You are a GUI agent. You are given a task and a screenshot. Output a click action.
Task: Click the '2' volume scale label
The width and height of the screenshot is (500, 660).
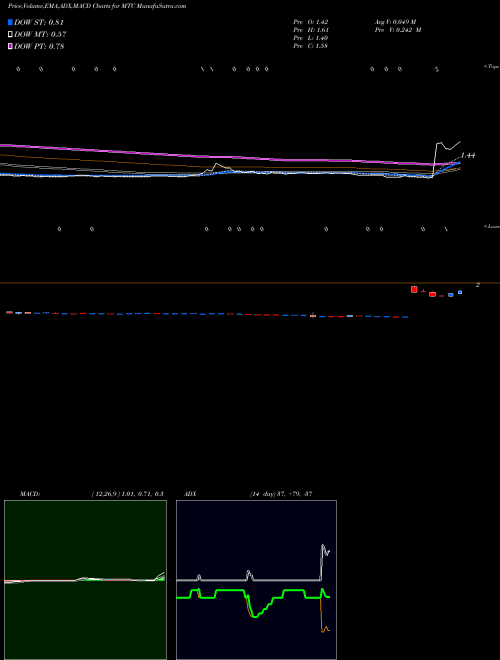coord(478,285)
